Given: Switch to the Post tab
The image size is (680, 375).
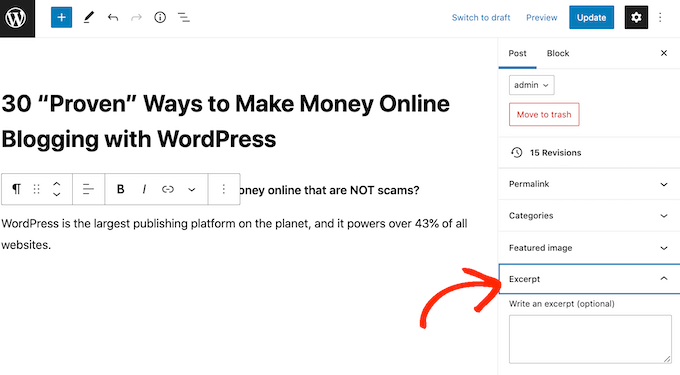Looking at the screenshot, I should pos(517,53).
